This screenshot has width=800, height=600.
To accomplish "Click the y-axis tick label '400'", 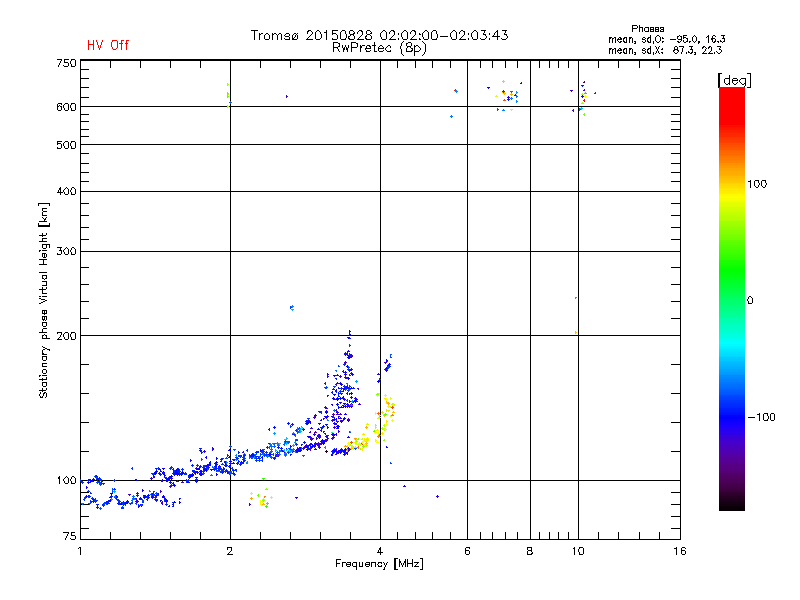I will 66,191.
